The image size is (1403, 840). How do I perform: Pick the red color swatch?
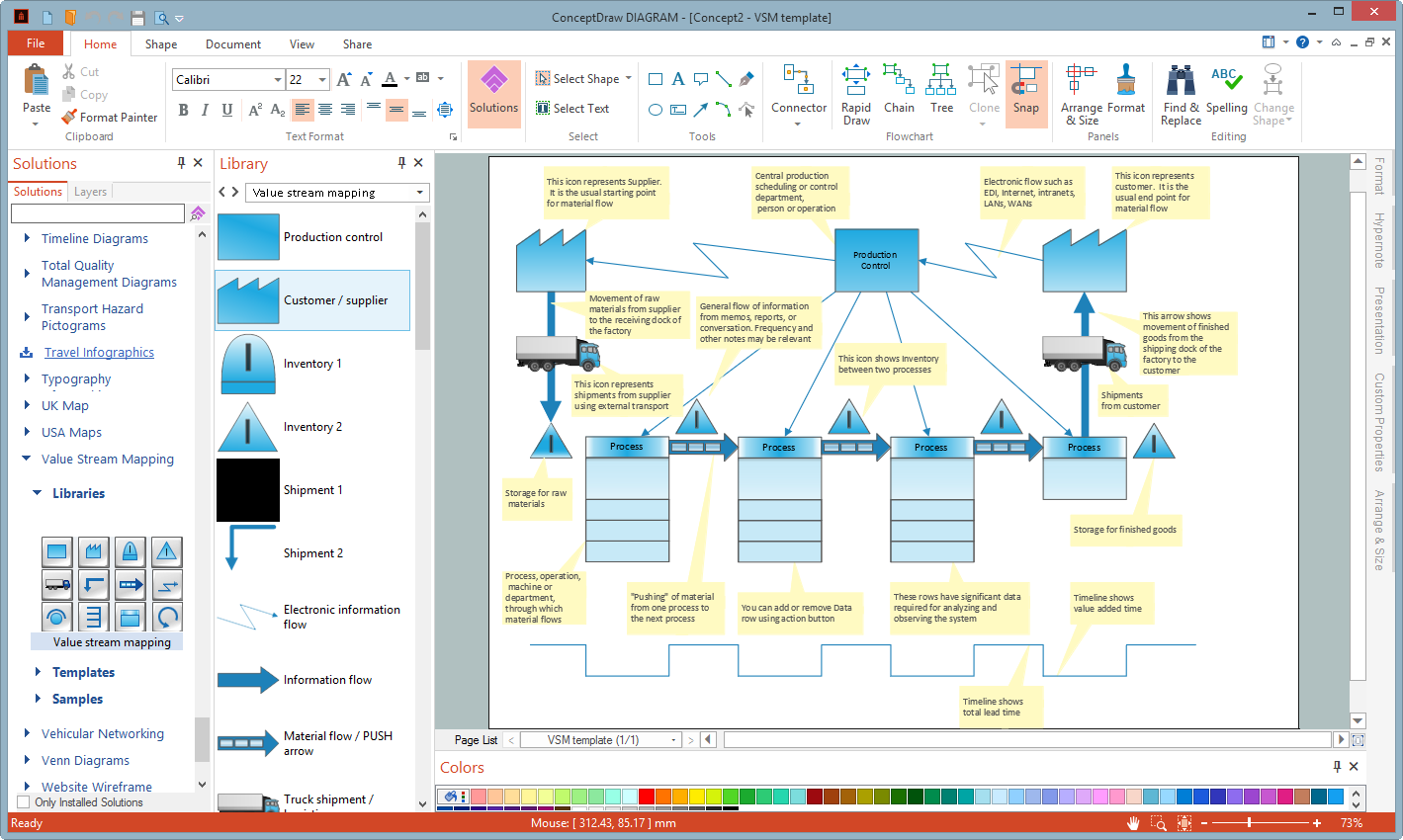[646, 797]
